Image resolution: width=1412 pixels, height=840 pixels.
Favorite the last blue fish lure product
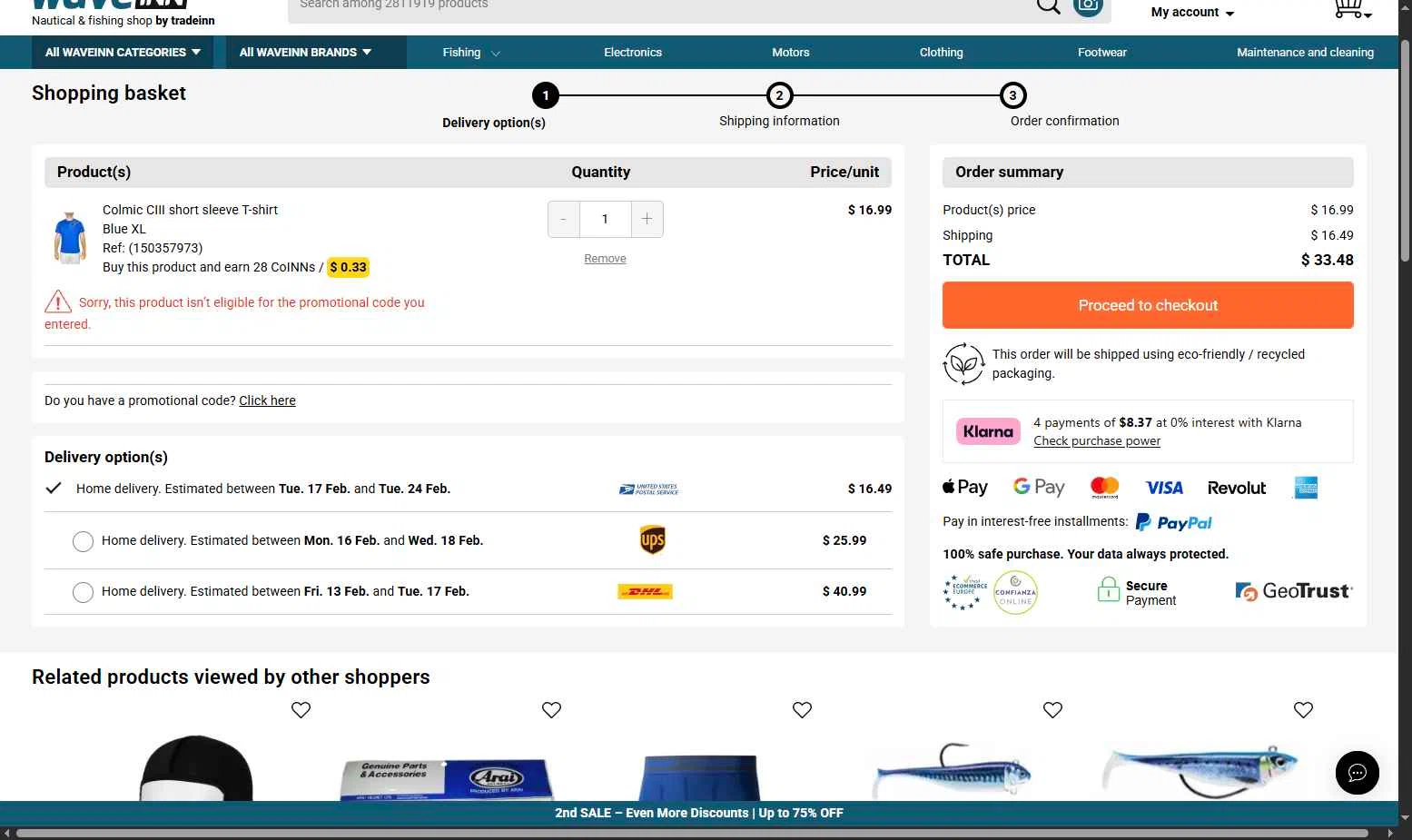click(x=1303, y=710)
